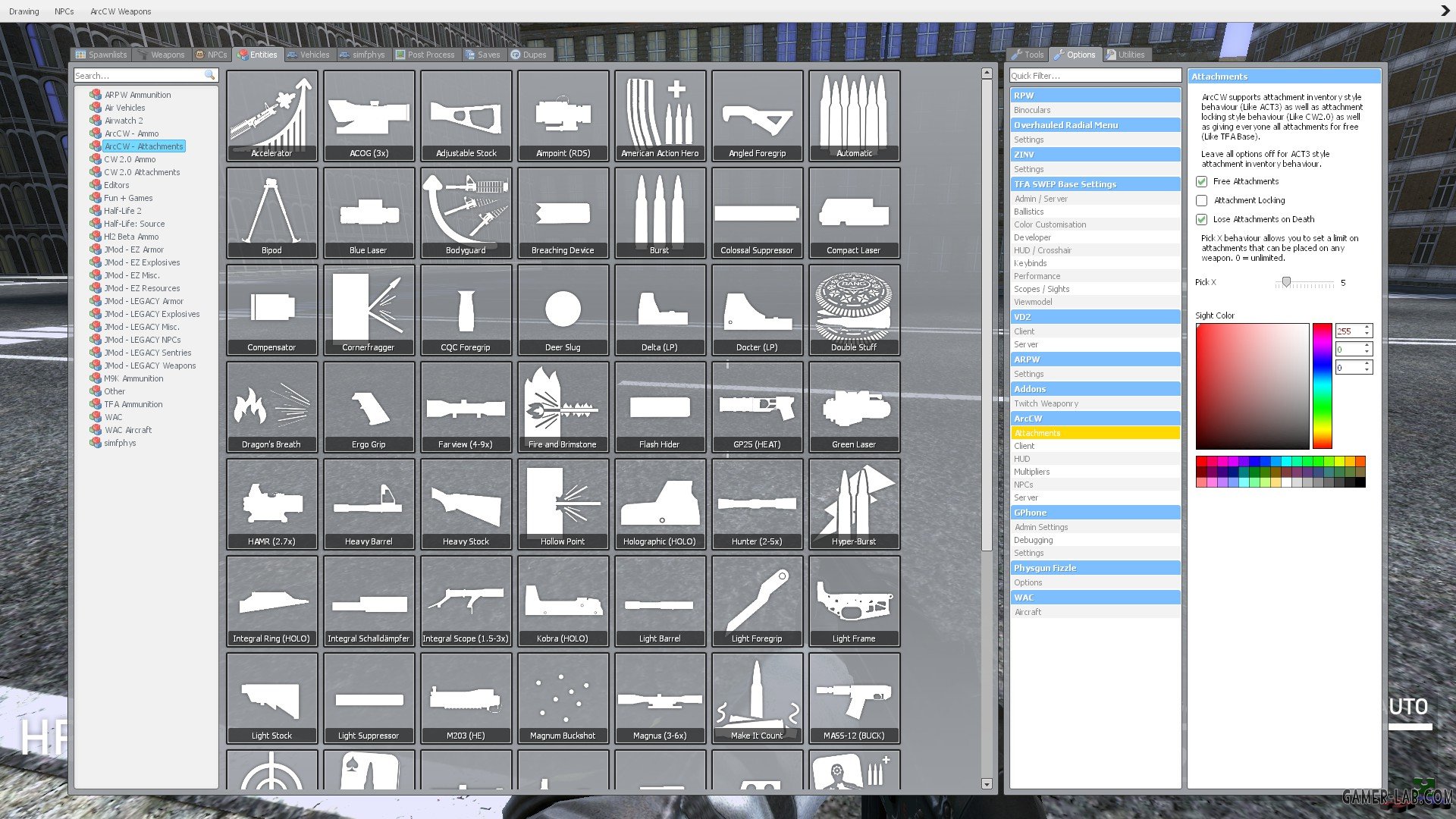The height and width of the screenshot is (819, 1456).
Task: Select simfphys category in the tree
Action: [x=120, y=443]
